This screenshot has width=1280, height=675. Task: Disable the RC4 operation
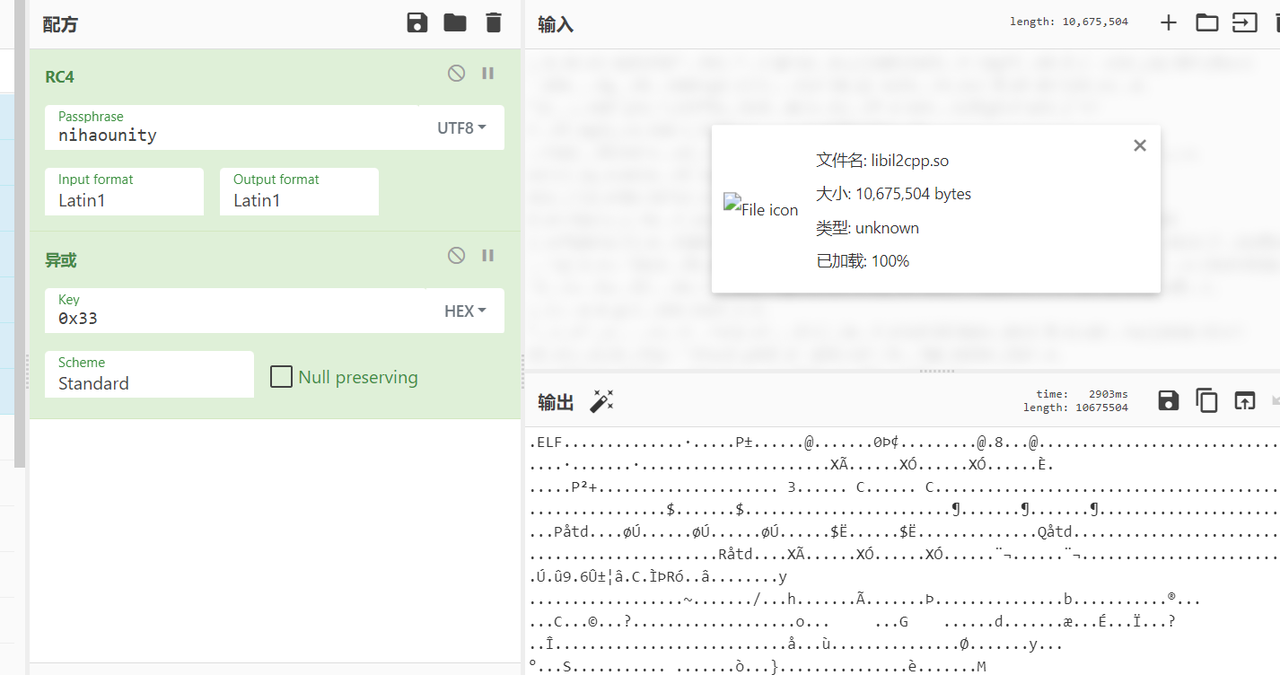(x=456, y=73)
